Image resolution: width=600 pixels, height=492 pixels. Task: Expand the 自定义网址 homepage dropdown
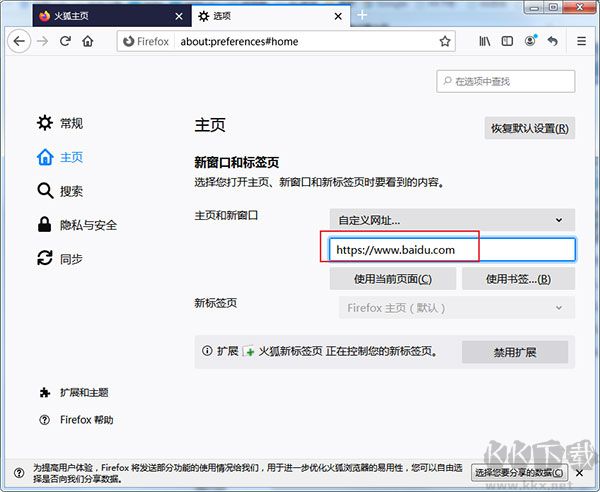(x=452, y=220)
